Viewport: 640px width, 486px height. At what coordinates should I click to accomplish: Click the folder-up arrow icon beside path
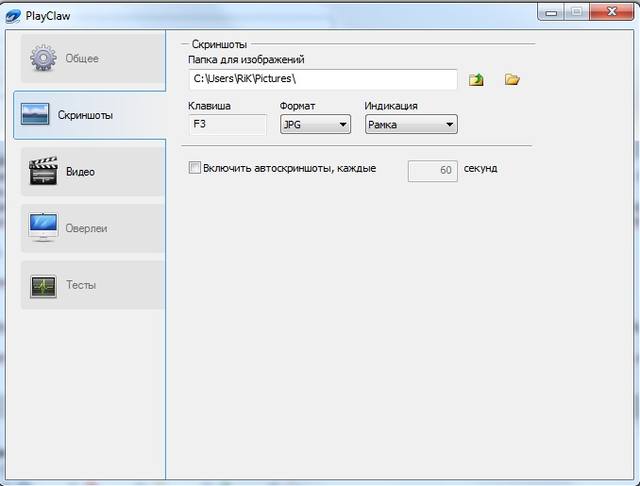coord(476,79)
